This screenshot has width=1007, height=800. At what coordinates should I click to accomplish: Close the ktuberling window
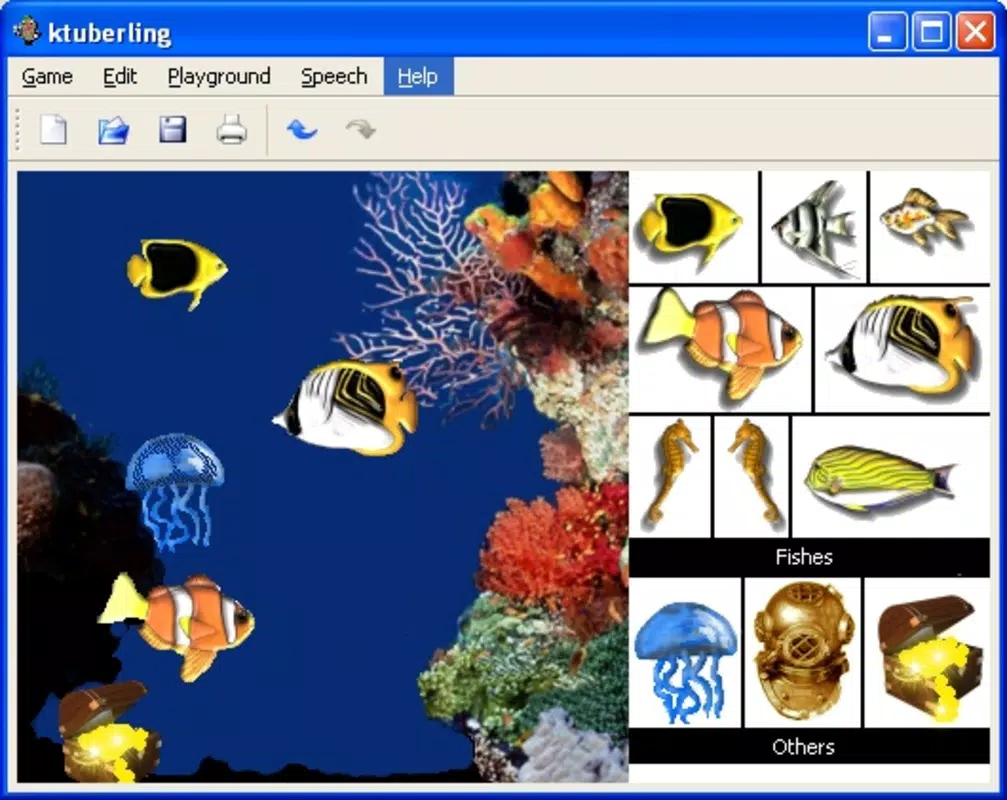(x=976, y=31)
